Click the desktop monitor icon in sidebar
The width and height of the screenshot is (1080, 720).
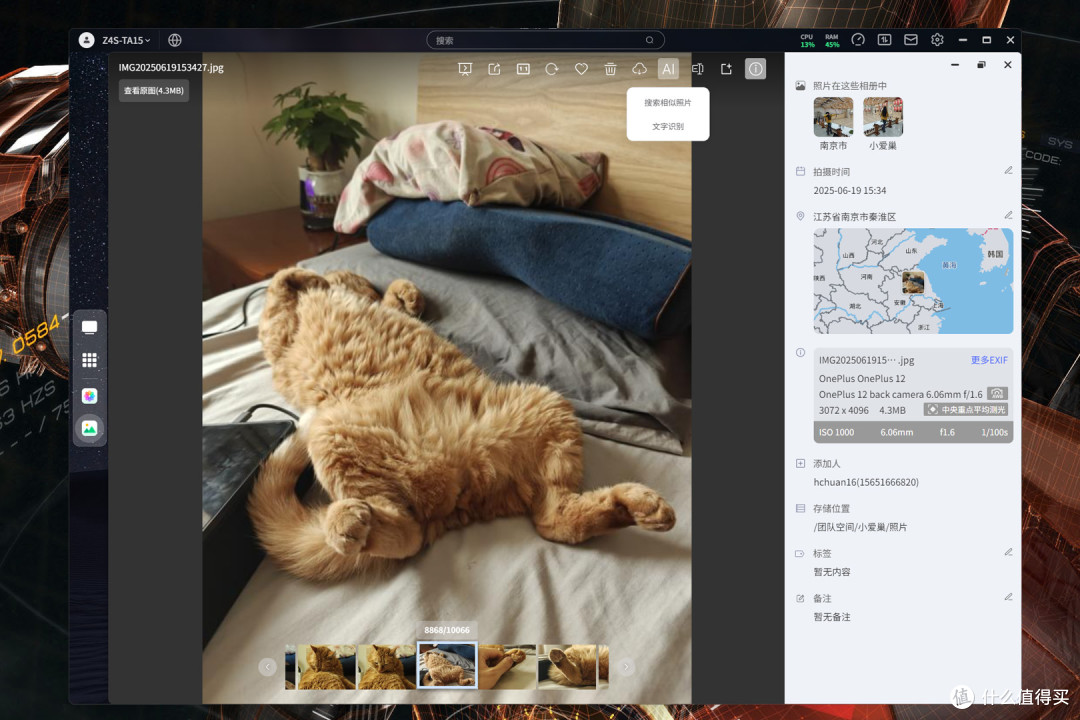point(90,327)
